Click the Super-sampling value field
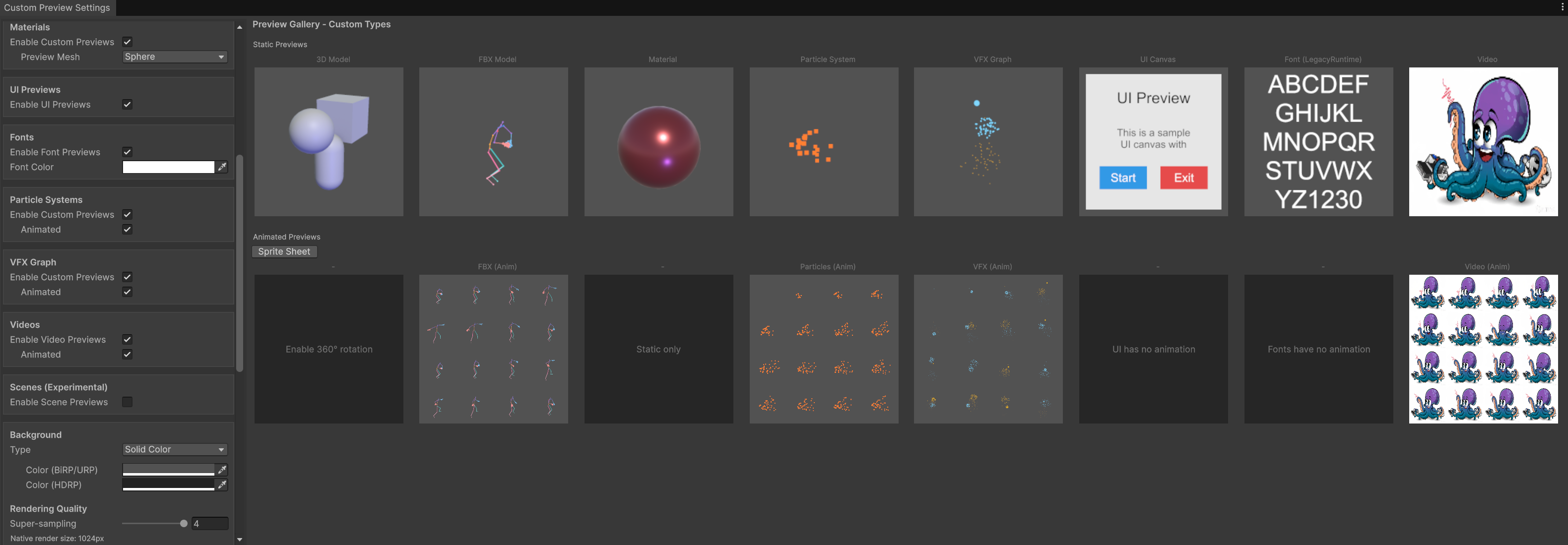1568x545 pixels. coord(210,524)
